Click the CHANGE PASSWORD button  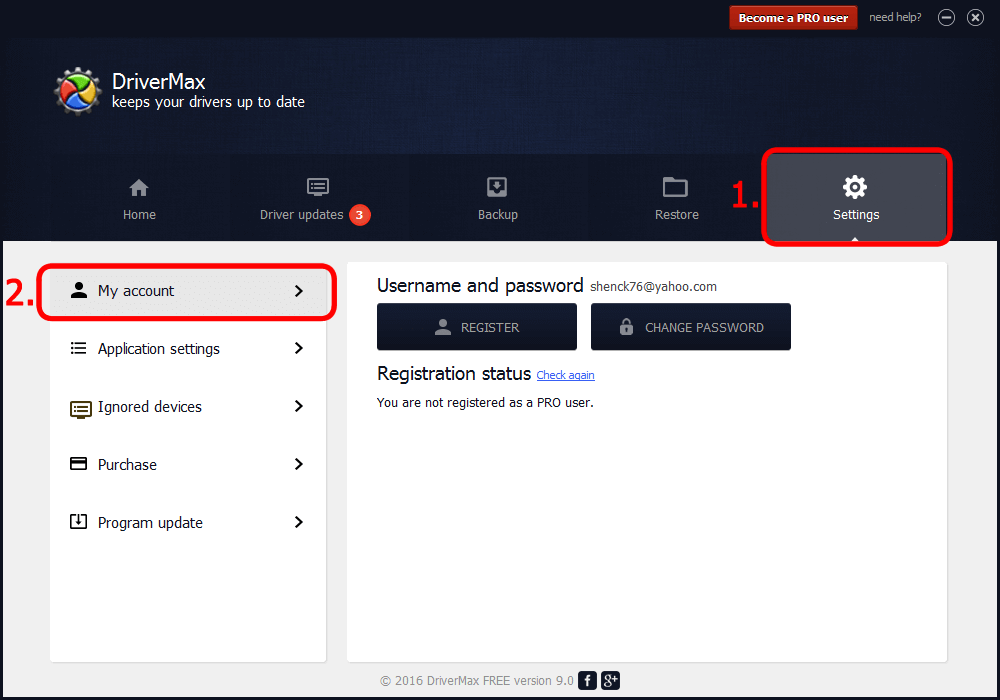(691, 326)
